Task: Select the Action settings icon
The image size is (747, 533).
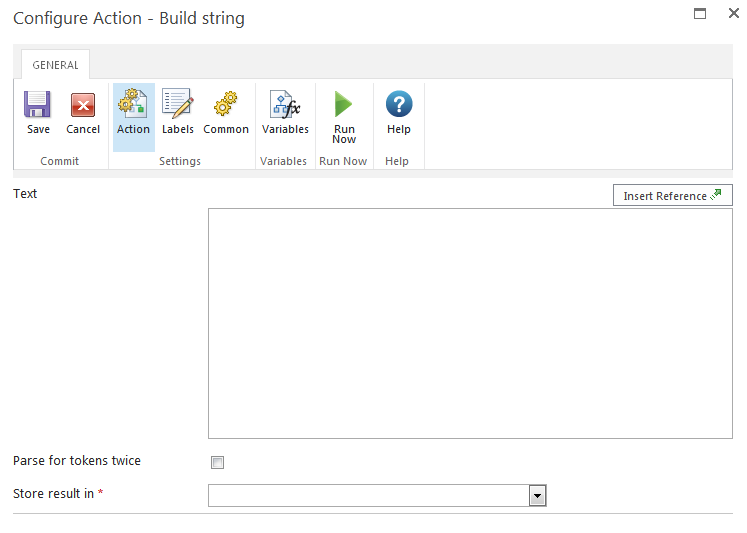Action: (x=133, y=105)
